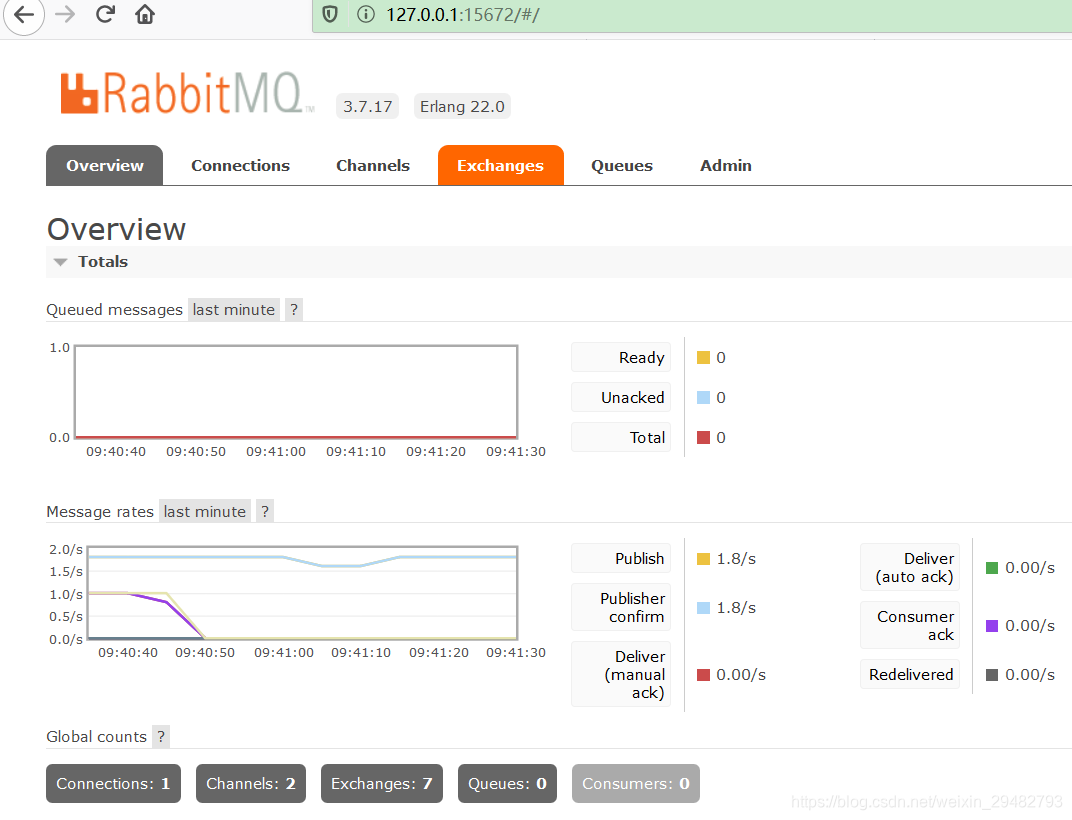
Task: Open the Overview tab
Action: pos(105,166)
